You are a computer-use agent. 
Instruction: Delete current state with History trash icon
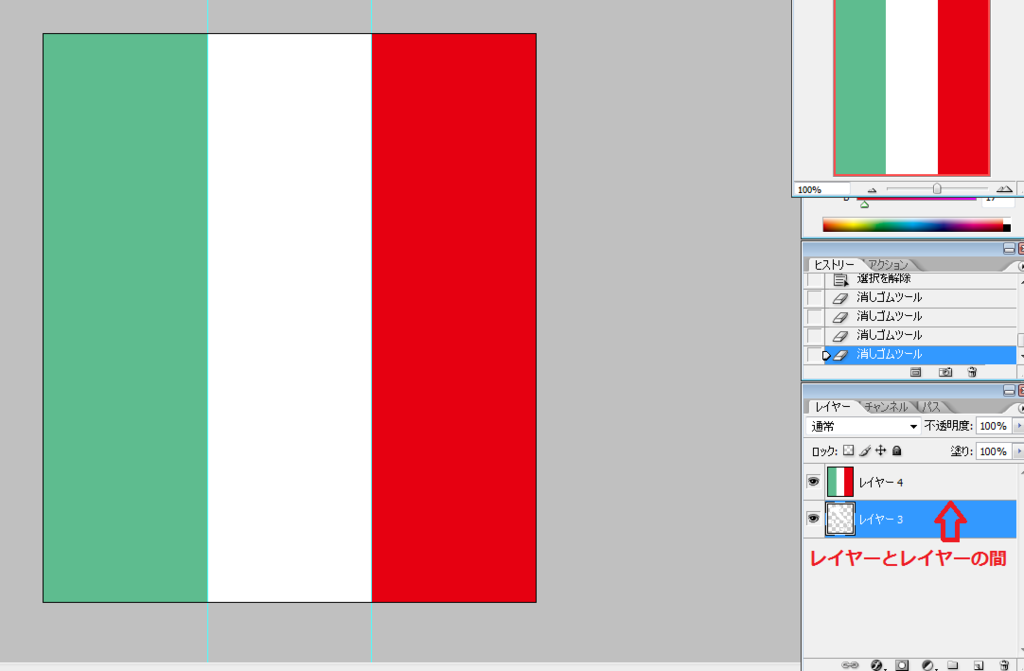tap(972, 372)
